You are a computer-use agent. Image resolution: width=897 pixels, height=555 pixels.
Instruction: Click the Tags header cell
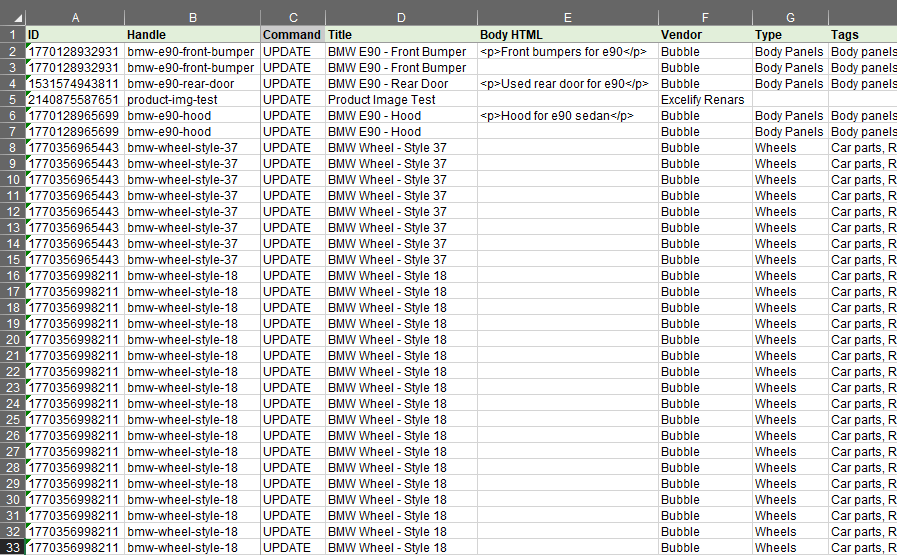point(863,35)
